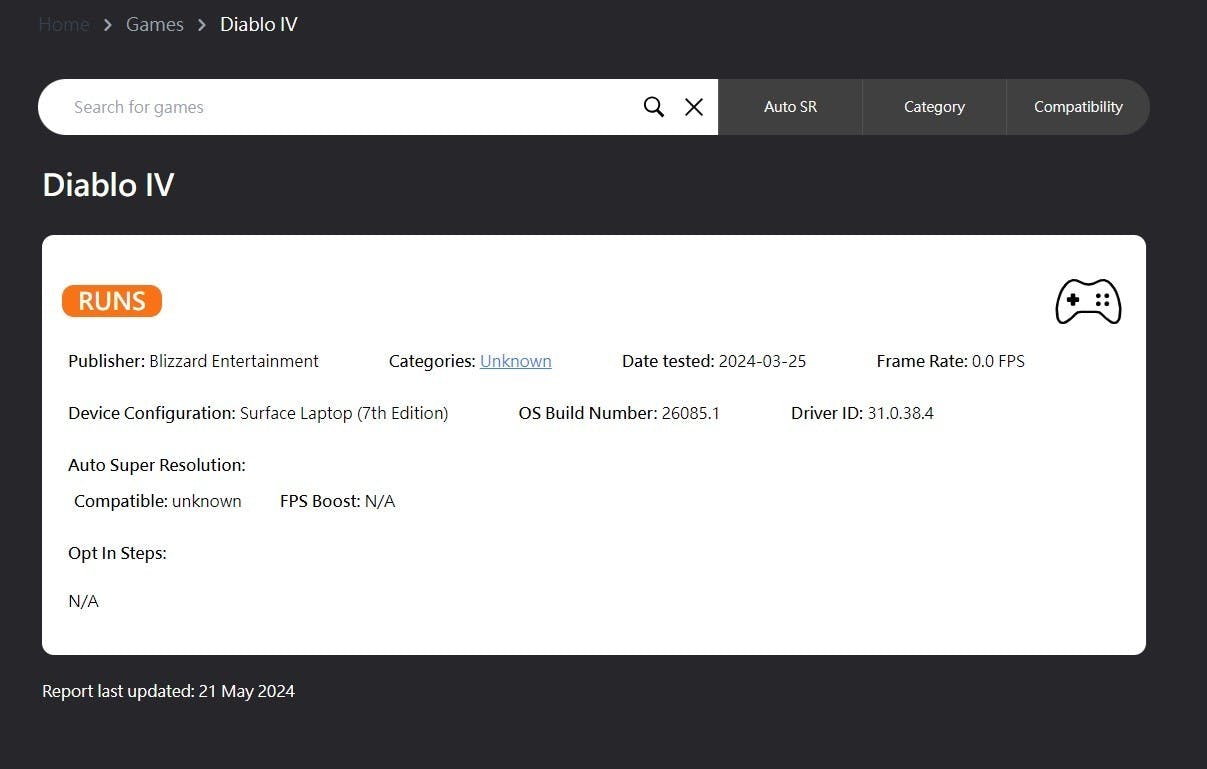Screen dimensions: 1207x769
Task: Open the Compatibility filter
Action: pos(1078,107)
